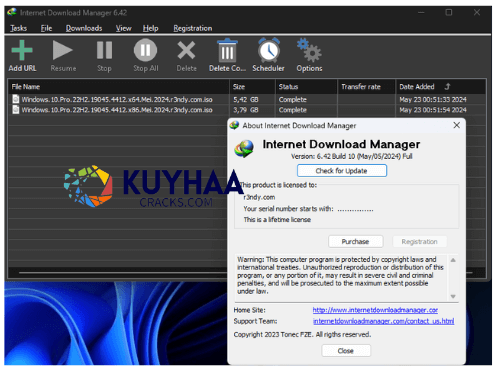
Task: Select Windows.10.Pro x86 ISO file name
Action: pyautogui.click(x=117, y=110)
